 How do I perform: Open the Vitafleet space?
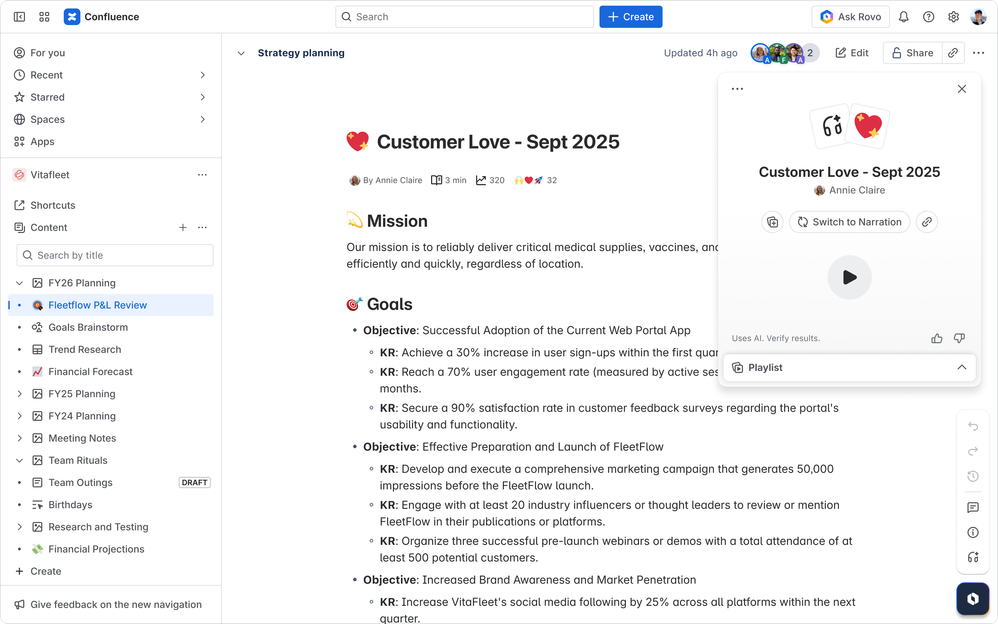(x=50, y=174)
